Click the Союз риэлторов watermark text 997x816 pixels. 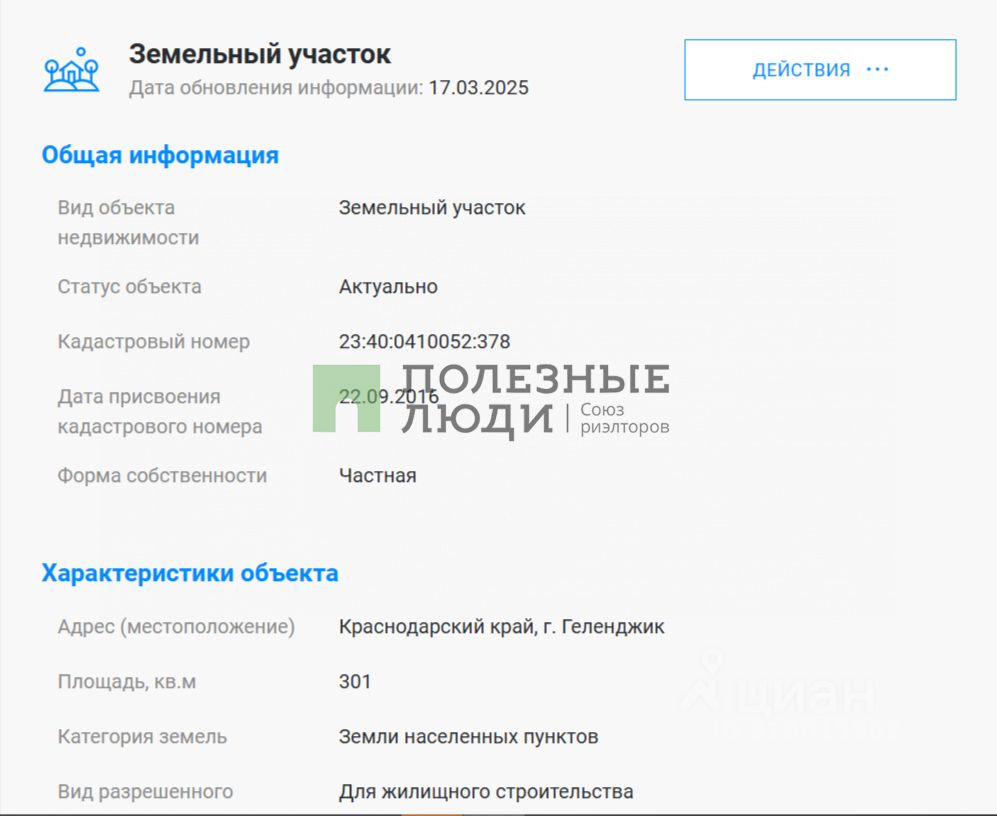pyautogui.click(x=624, y=418)
